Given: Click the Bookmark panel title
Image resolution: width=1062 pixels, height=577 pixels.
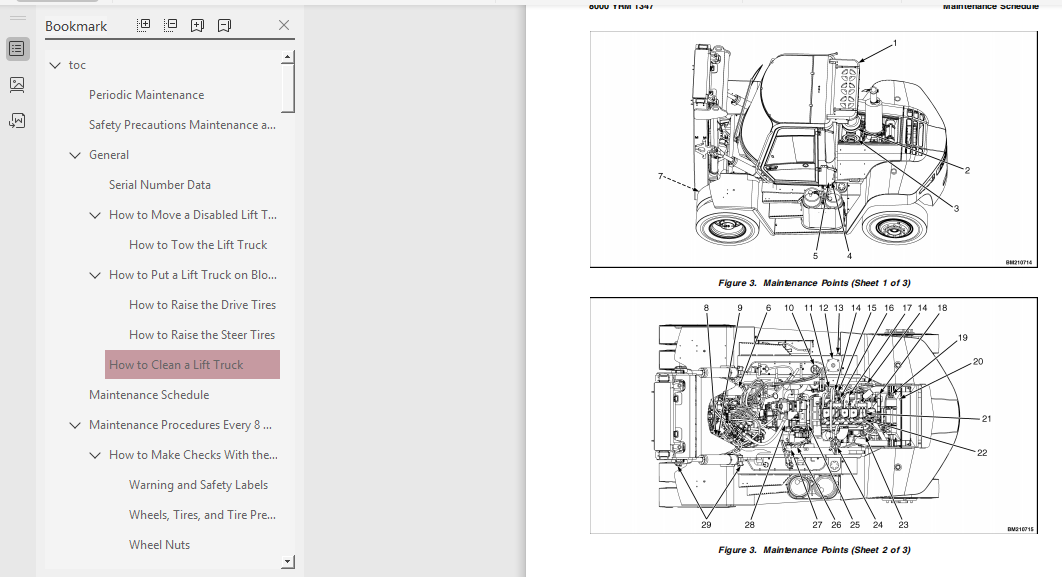Looking at the screenshot, I should [x=76, y=26].
